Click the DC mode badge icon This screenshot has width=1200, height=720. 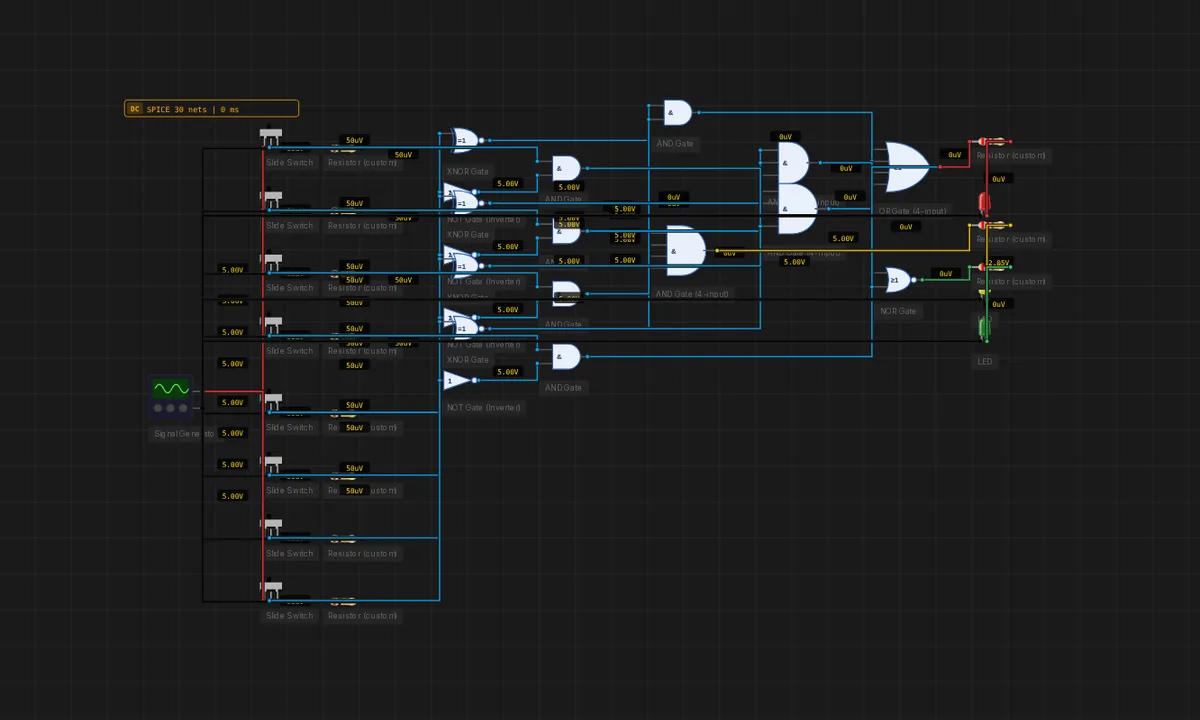click(134, 109)
